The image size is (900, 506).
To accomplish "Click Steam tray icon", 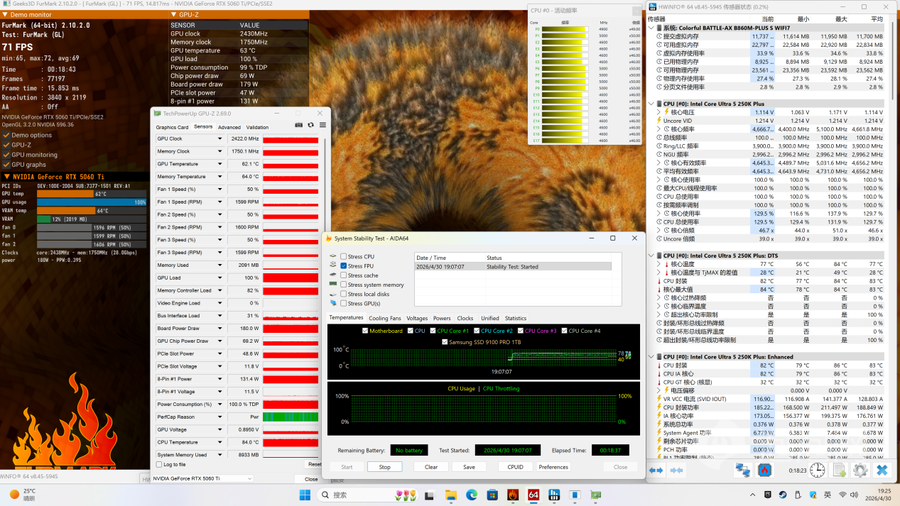I will [x=783, y=495].
